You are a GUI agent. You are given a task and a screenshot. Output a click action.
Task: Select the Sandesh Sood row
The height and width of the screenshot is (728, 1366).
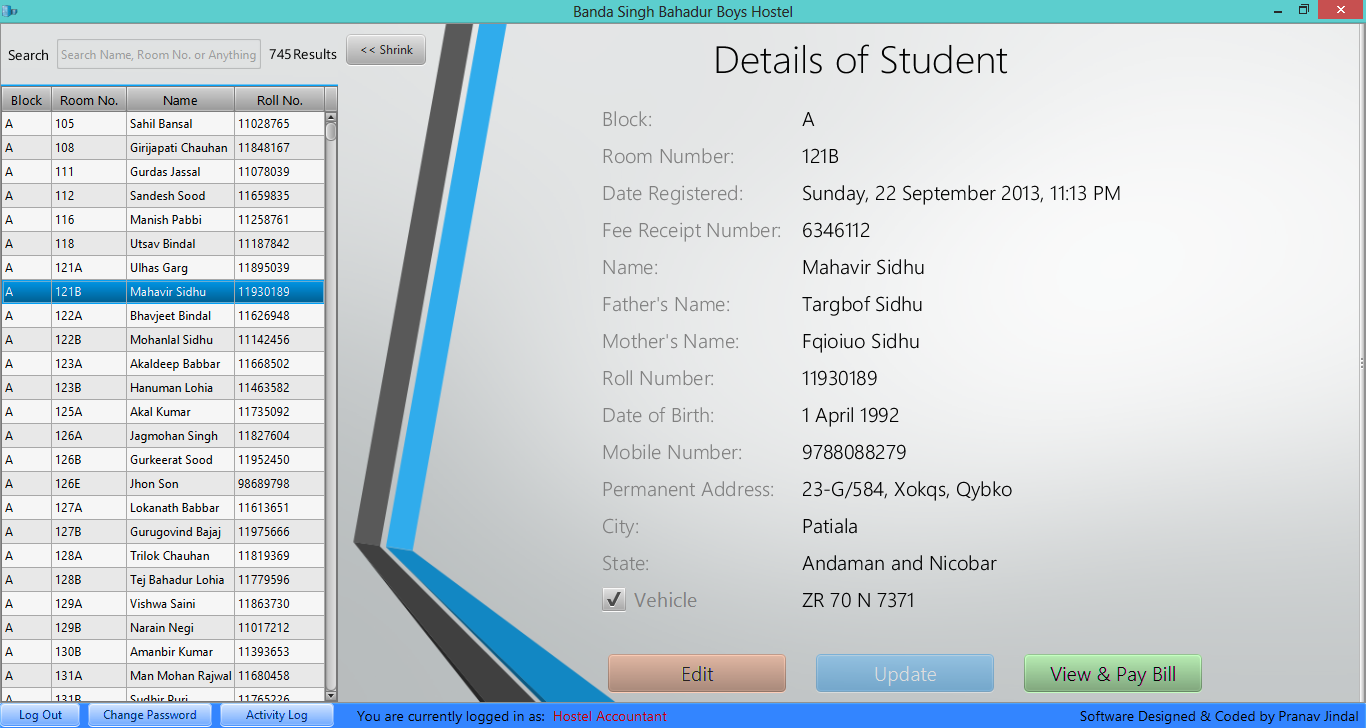(163, 196)
